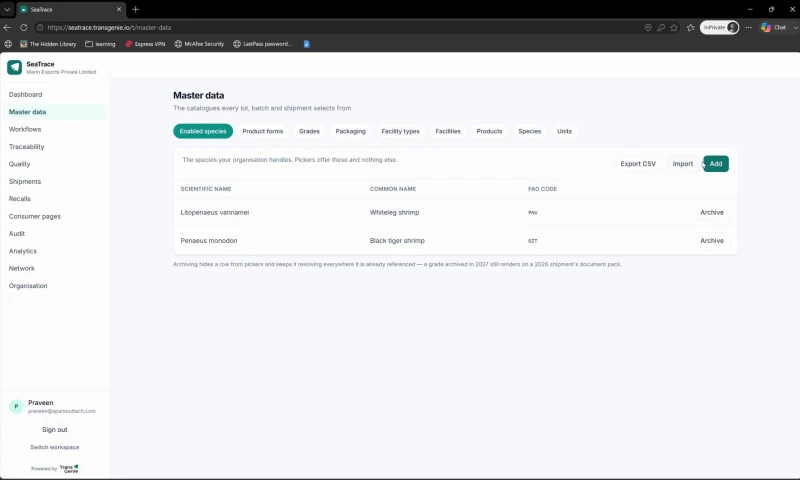The width and height of the screenshot is (800, 480).
Task: Open the Facility types tab
Action: pyautogui.click(x=401, y=131)
